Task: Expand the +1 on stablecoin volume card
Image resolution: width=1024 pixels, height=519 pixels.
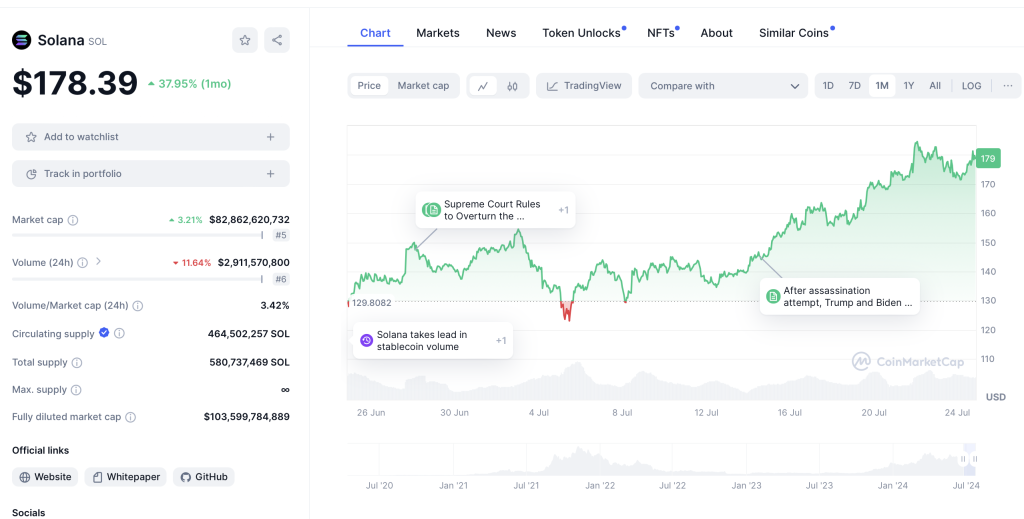Action: (501, 340)
